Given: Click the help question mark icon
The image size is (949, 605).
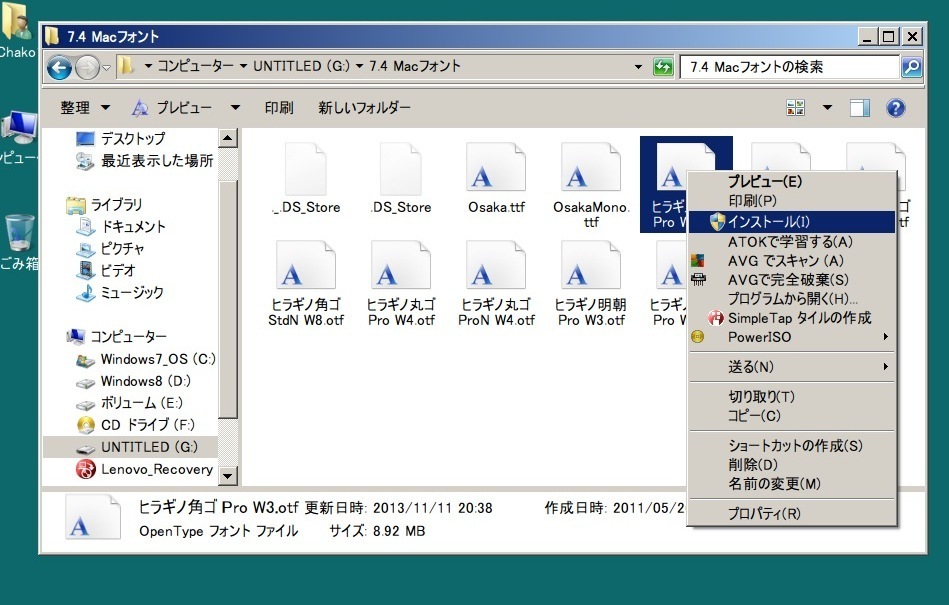Looking at the screenshot, I should [896, 108].
